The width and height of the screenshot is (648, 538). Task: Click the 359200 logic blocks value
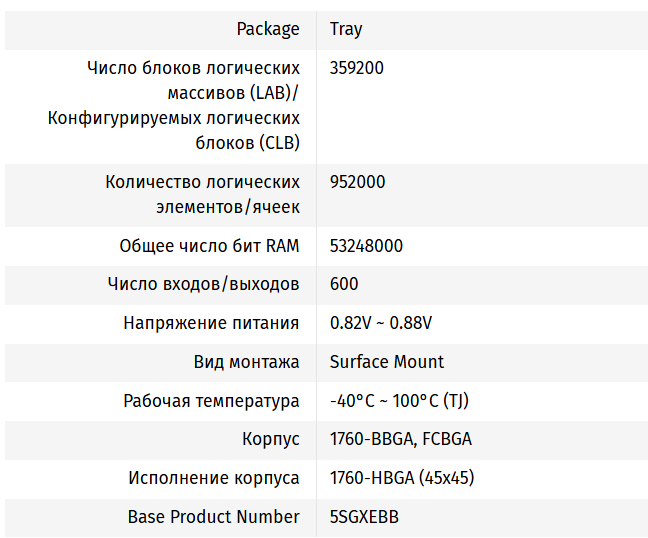click(x=357, y=68)
